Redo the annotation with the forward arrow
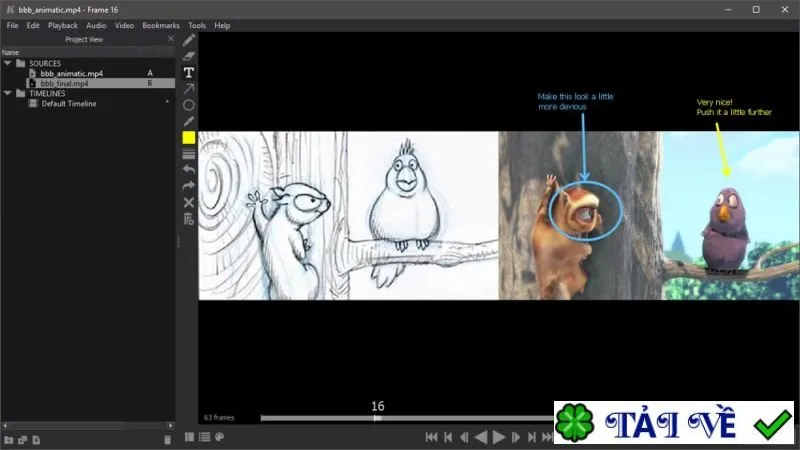The height and width of the screenshot is (450, 800). (x=189, y=186)
